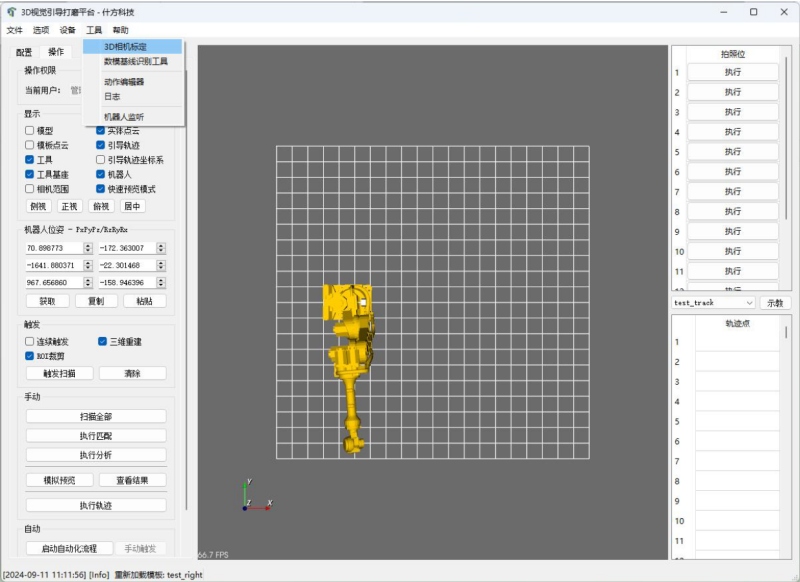800x582 pixels.
Task: Click the 俯视 view button
Action: pyautogui.click(x=100, y=206)
